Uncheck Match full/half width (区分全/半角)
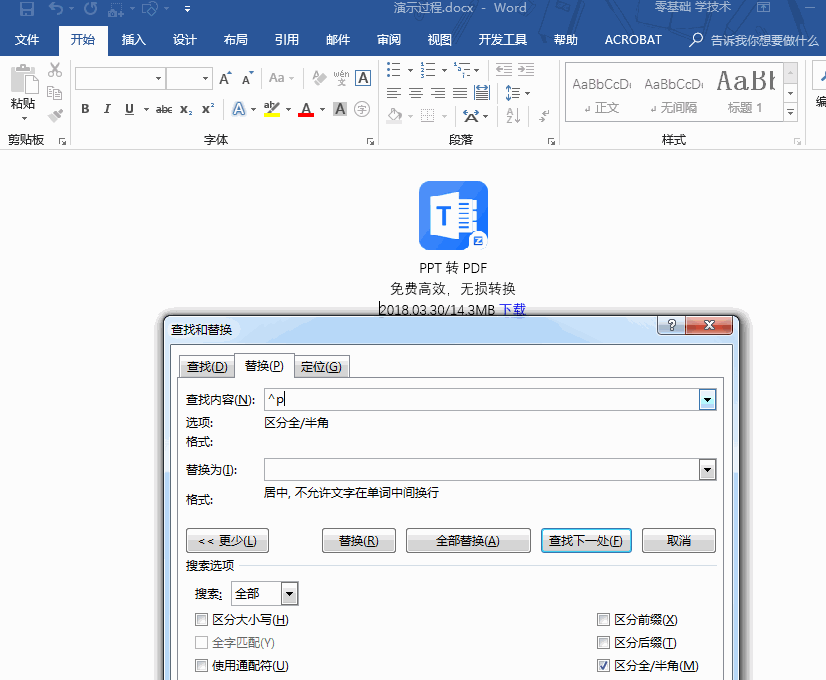Image resolution: width=826 pixels, height=680 pixels. coord(603,665)
